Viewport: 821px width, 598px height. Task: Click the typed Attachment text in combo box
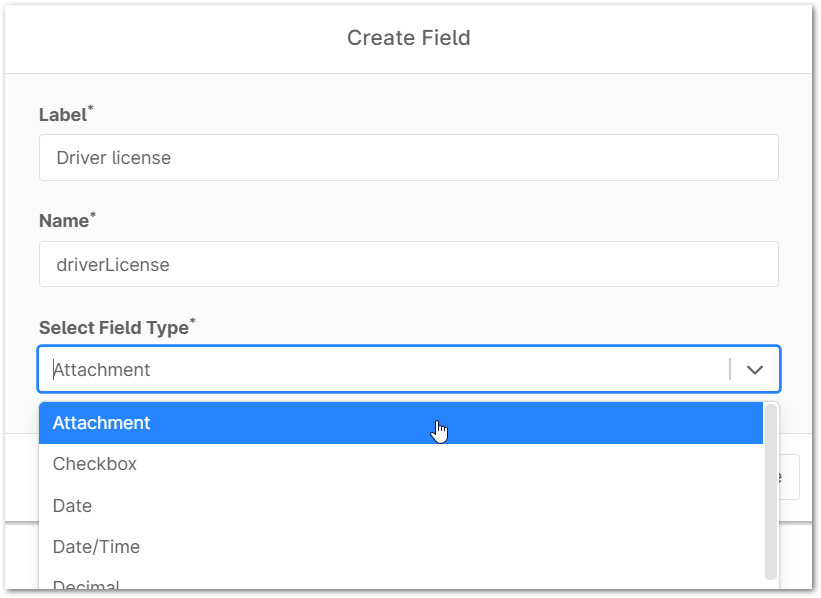tap(101, 370)
